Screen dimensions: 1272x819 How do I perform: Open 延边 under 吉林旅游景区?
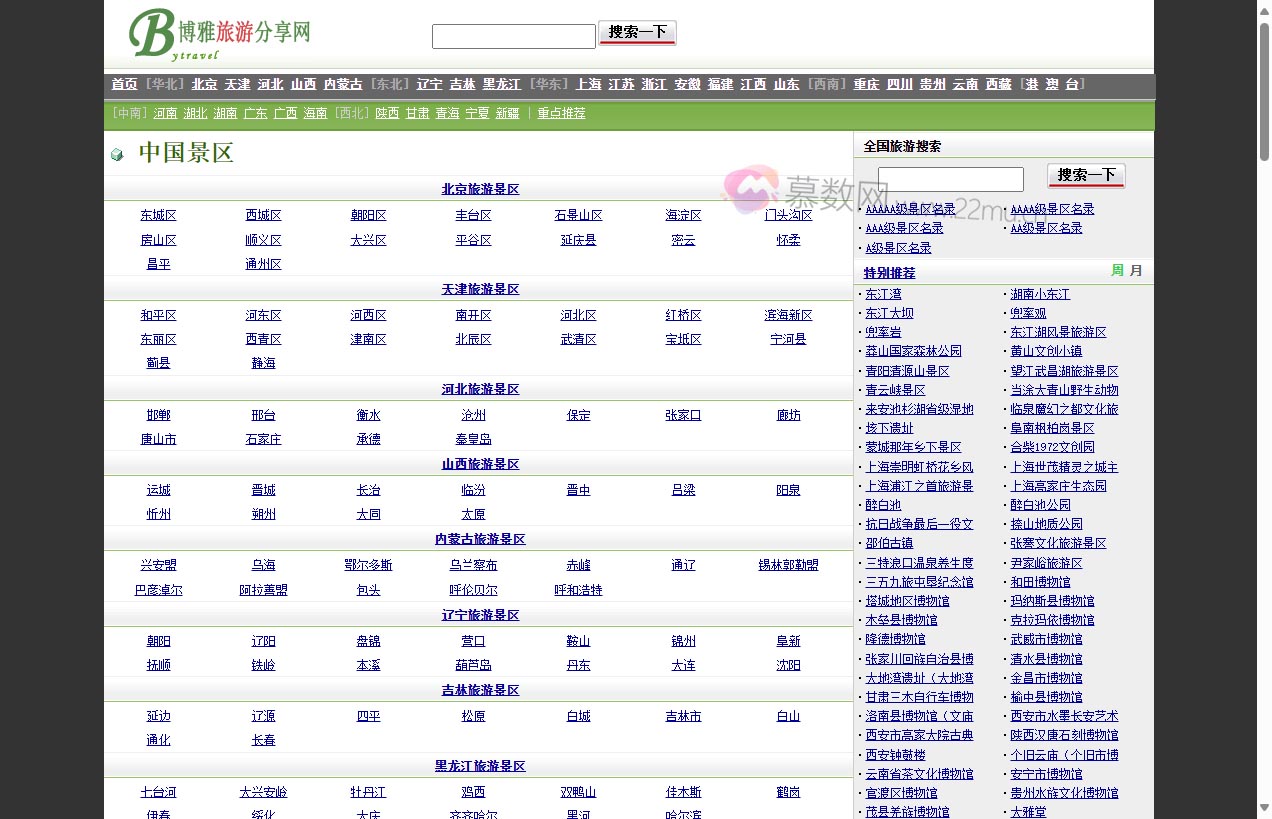pyautogui.click(x=157, y=716)
